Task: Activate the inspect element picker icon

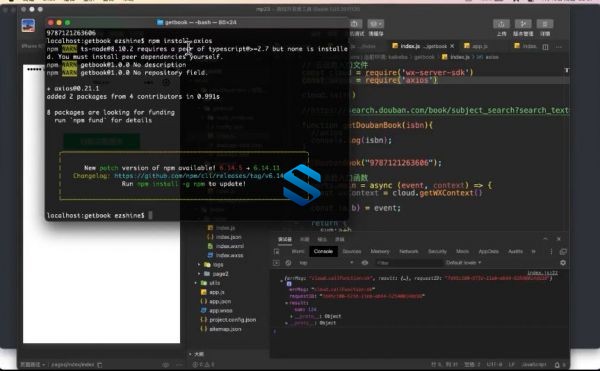Action: 277,252
